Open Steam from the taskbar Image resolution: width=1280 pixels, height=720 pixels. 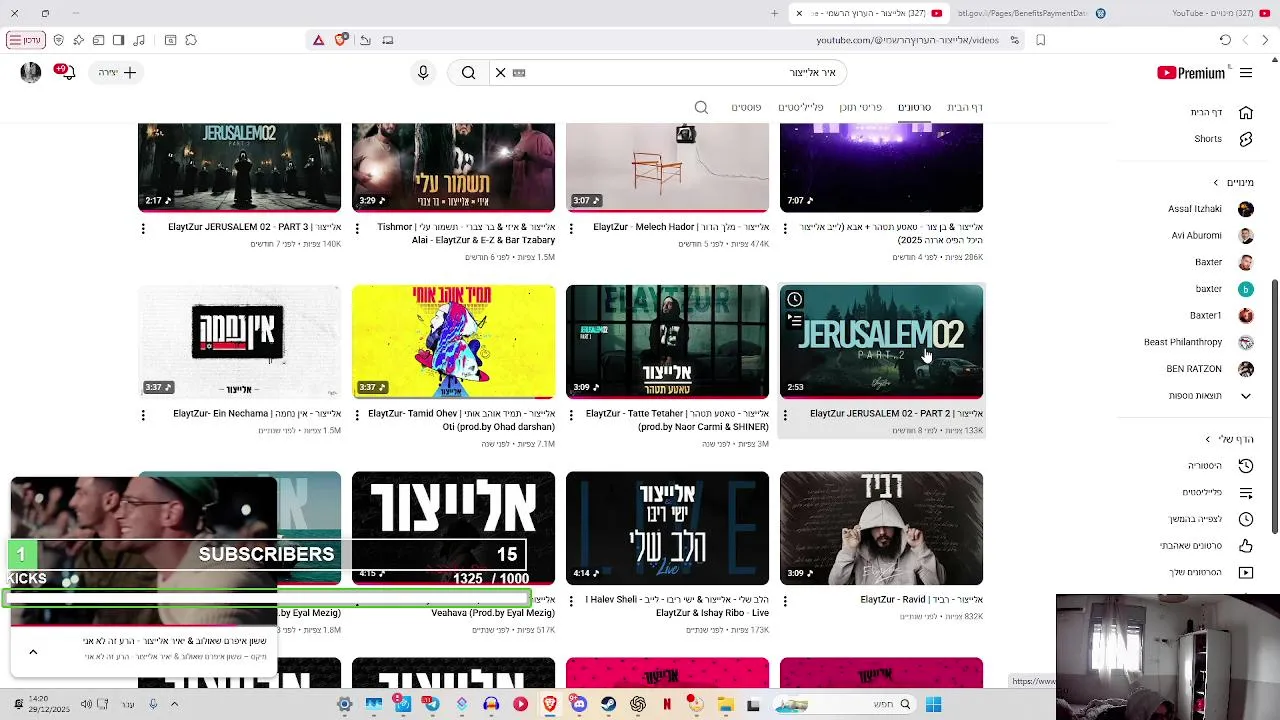[x=608, y=705]
